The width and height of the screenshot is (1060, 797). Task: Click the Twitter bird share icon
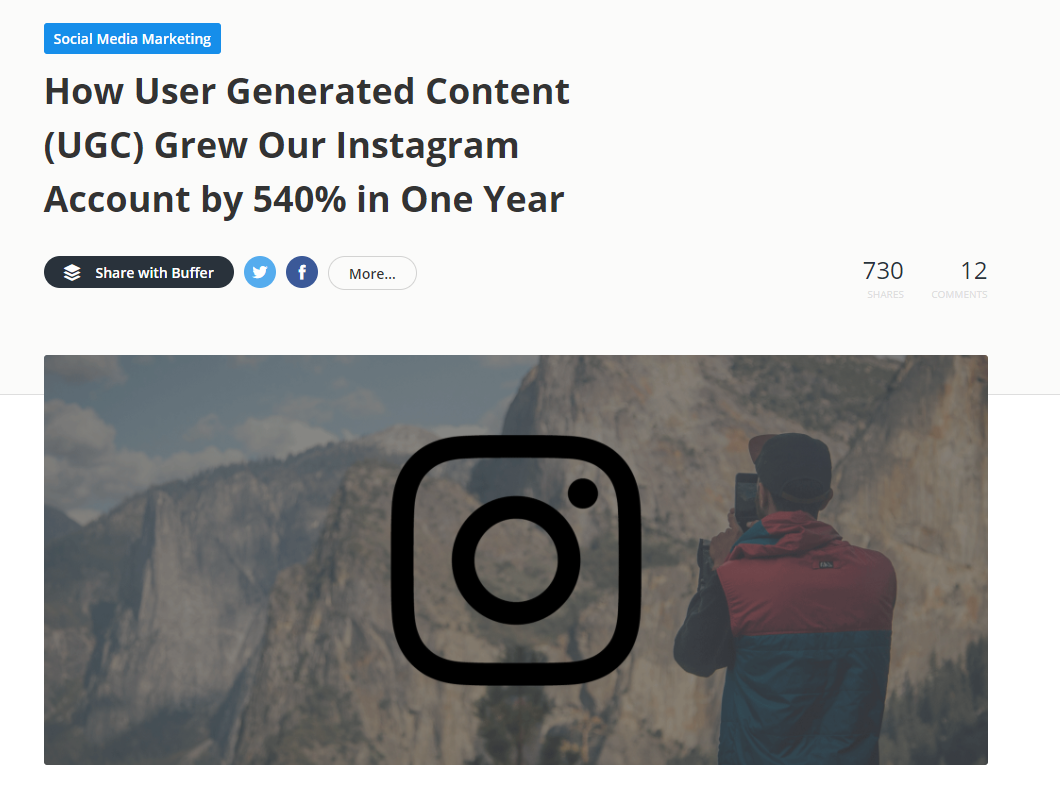(x=260, y=272)
